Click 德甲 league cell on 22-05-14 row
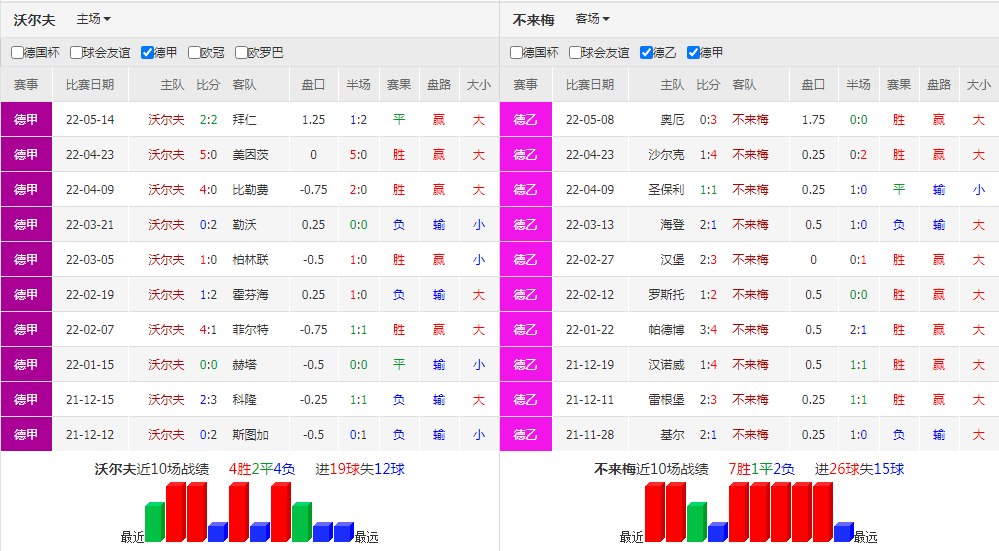 pos(26,119)
